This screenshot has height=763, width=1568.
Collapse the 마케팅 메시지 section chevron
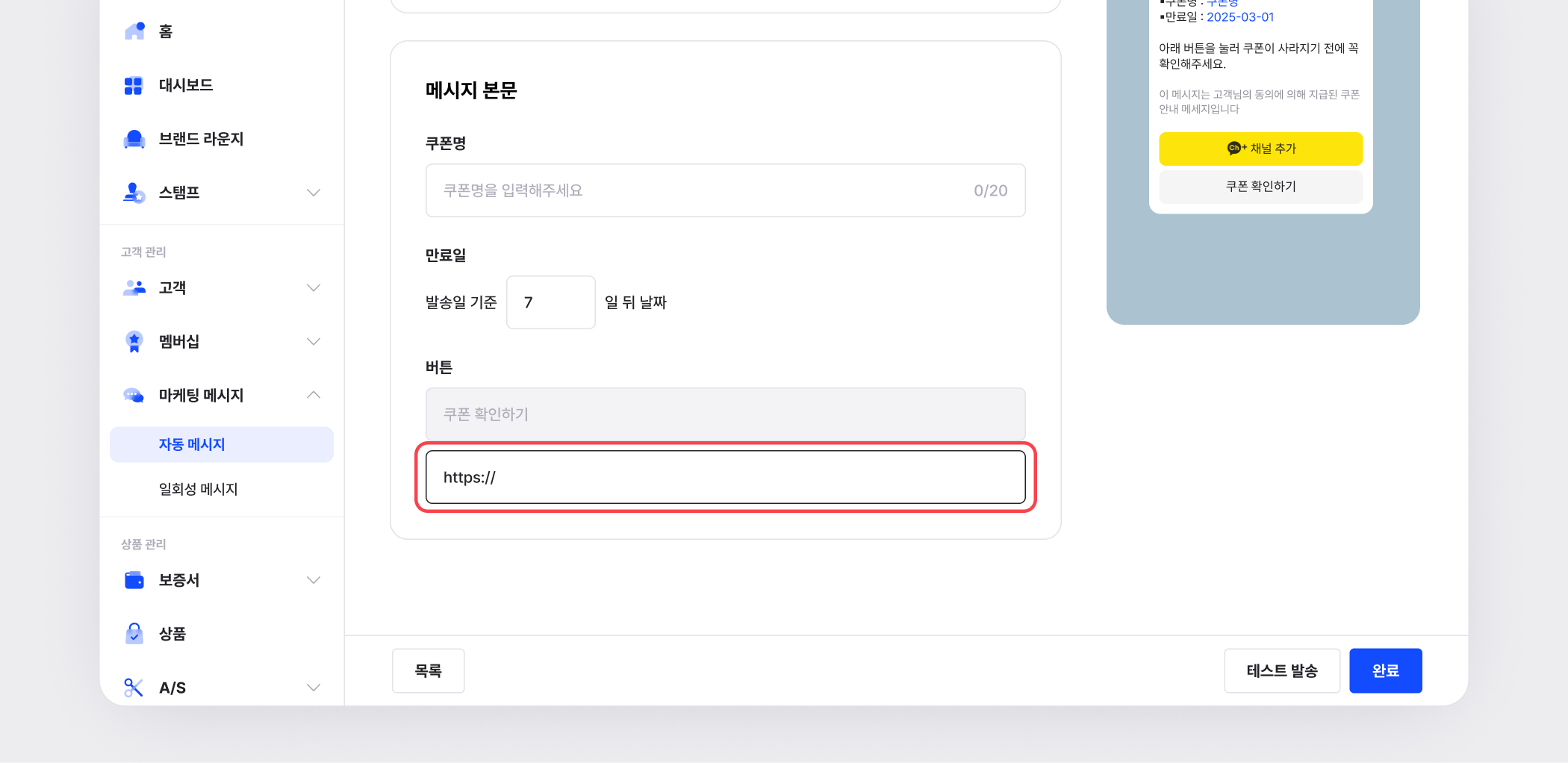[x=314, y=395]
